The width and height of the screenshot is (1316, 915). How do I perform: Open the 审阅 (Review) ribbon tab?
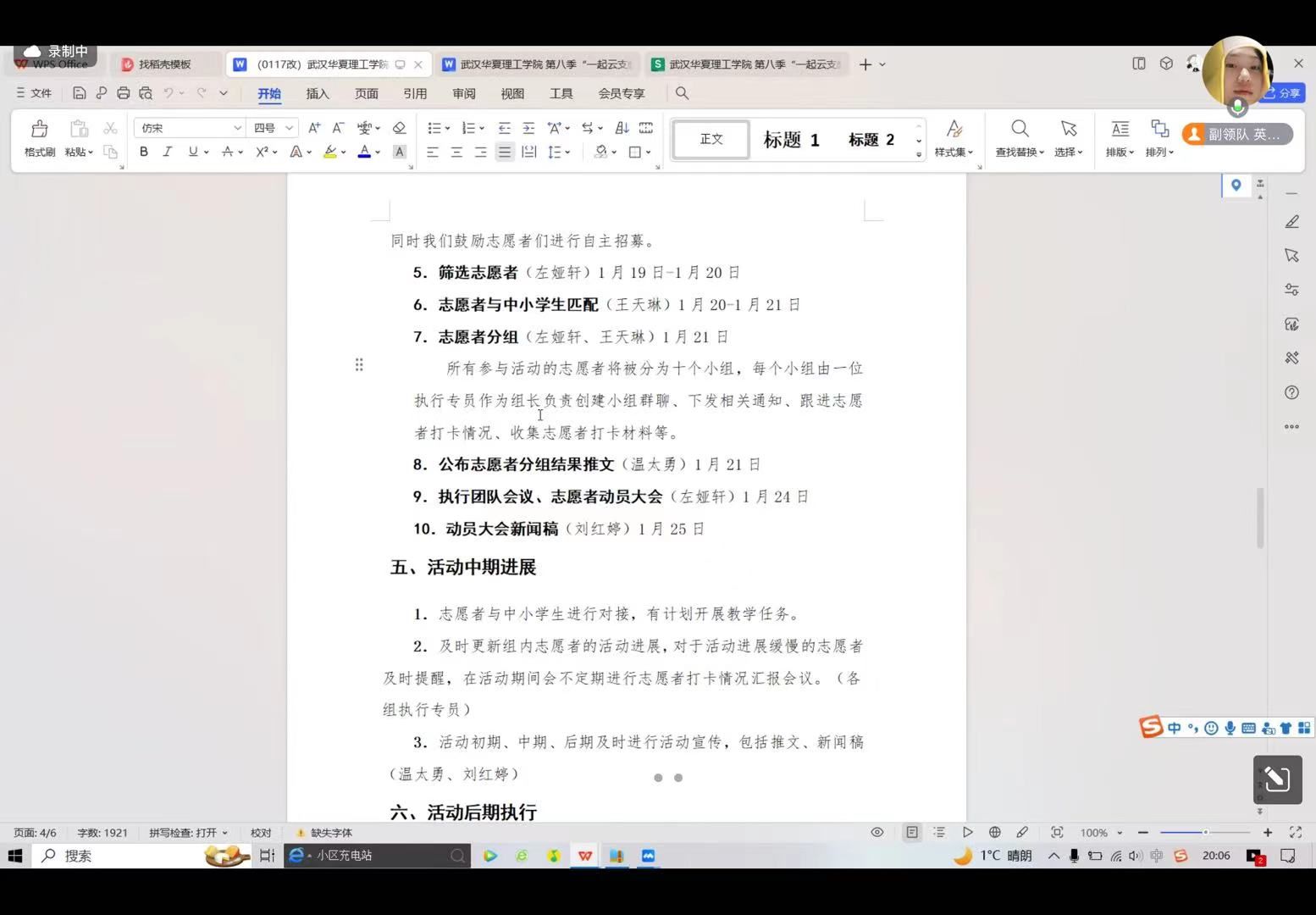[464, 93]
